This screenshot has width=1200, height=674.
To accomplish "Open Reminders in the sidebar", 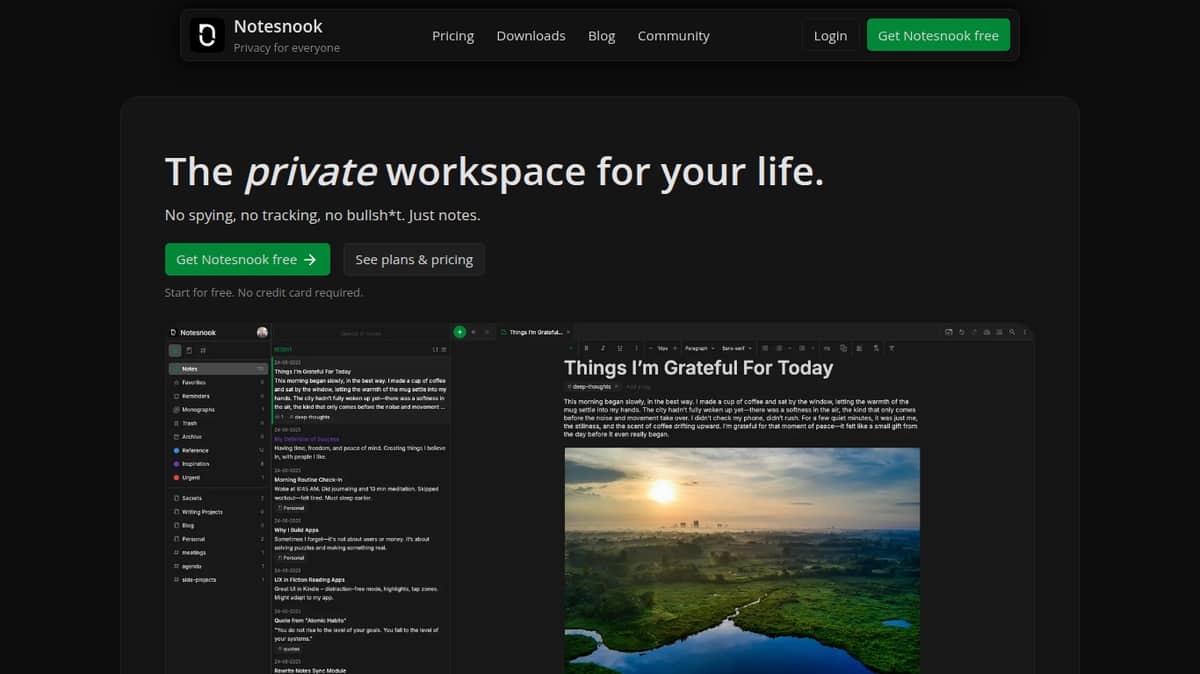I will tap(218, 396).
